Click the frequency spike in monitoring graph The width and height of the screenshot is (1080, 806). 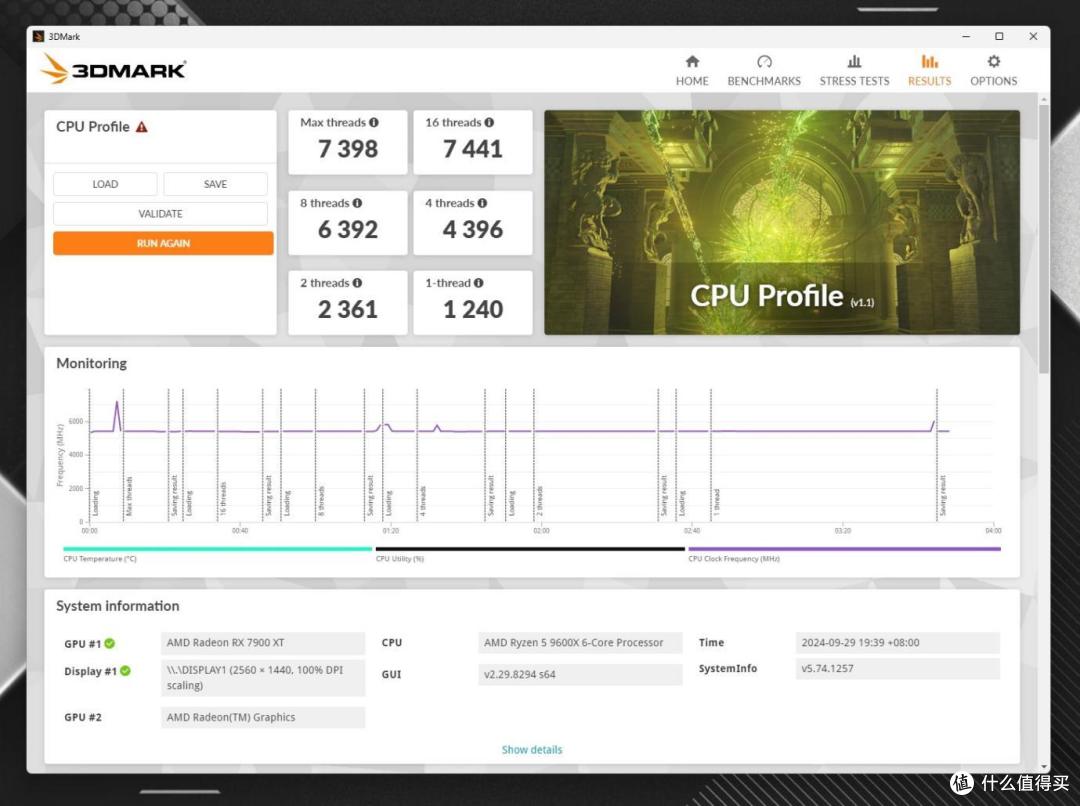[117, 415]
